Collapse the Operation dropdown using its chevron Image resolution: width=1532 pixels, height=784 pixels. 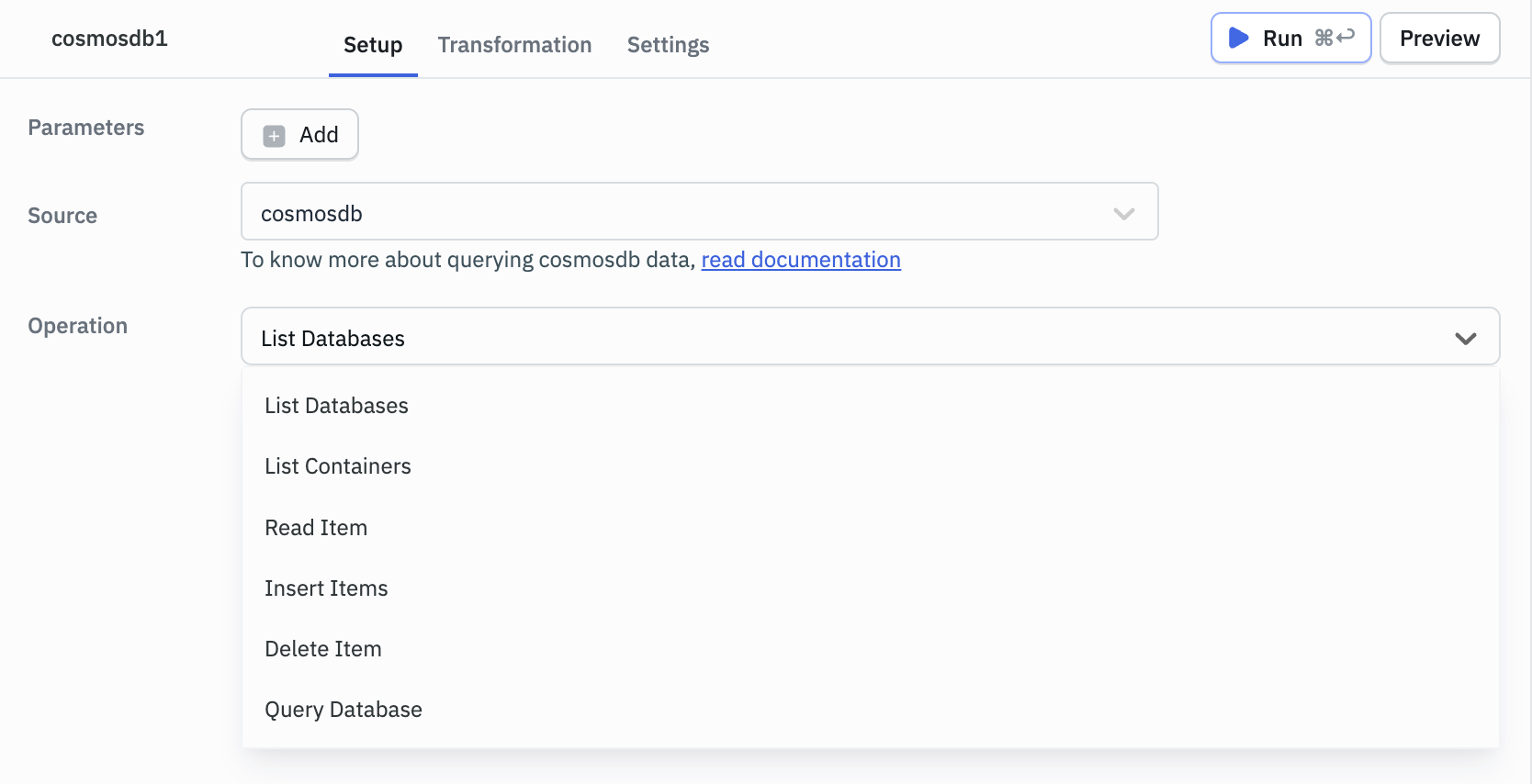pyautogui.click(x=1465, y=338)
